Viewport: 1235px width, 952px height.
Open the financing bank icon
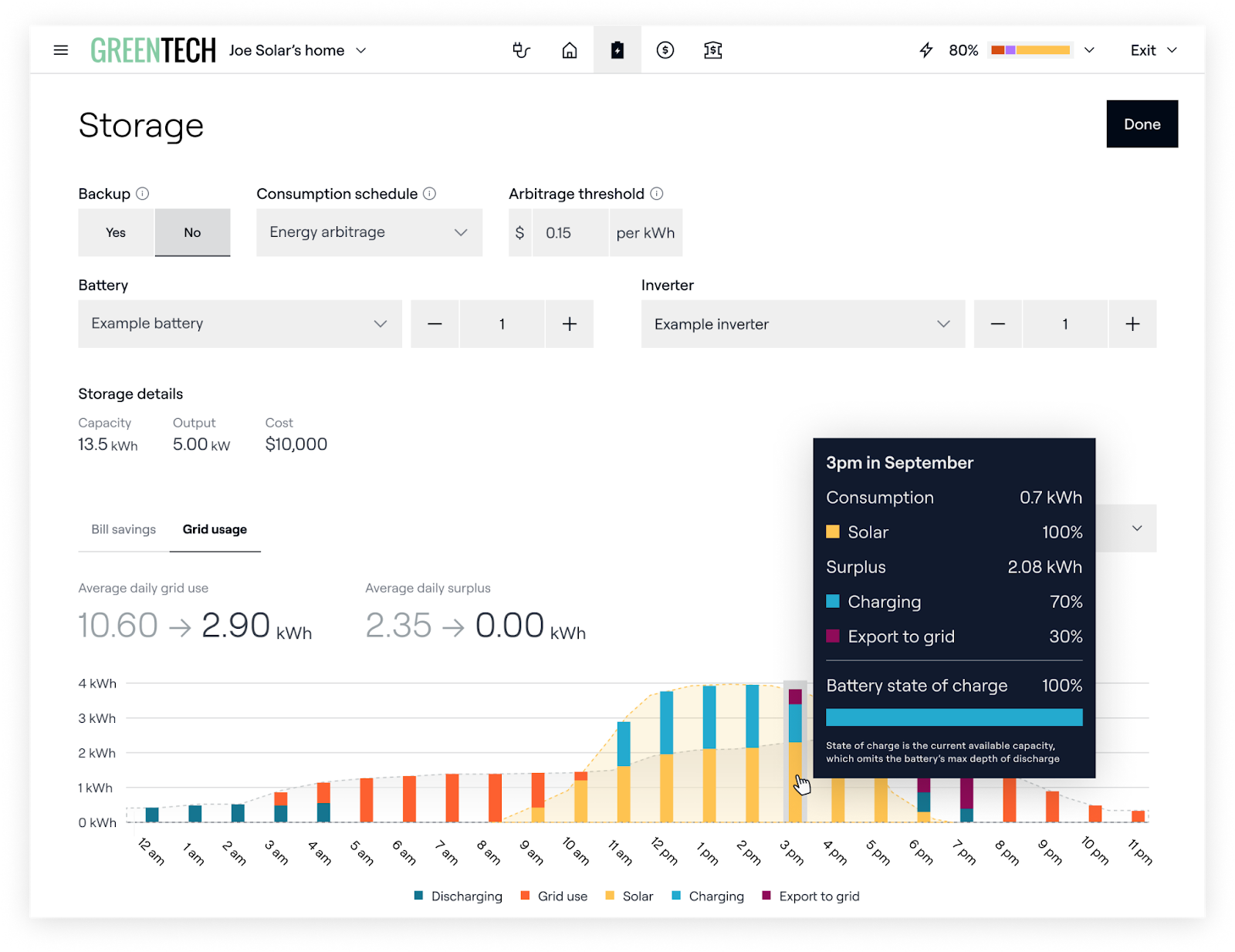point(713,50)
